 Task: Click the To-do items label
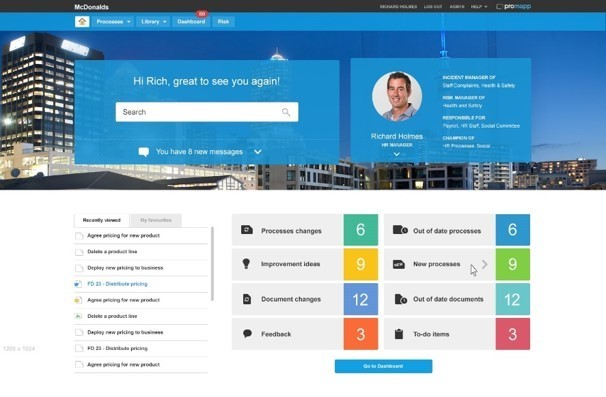point(431,334)
